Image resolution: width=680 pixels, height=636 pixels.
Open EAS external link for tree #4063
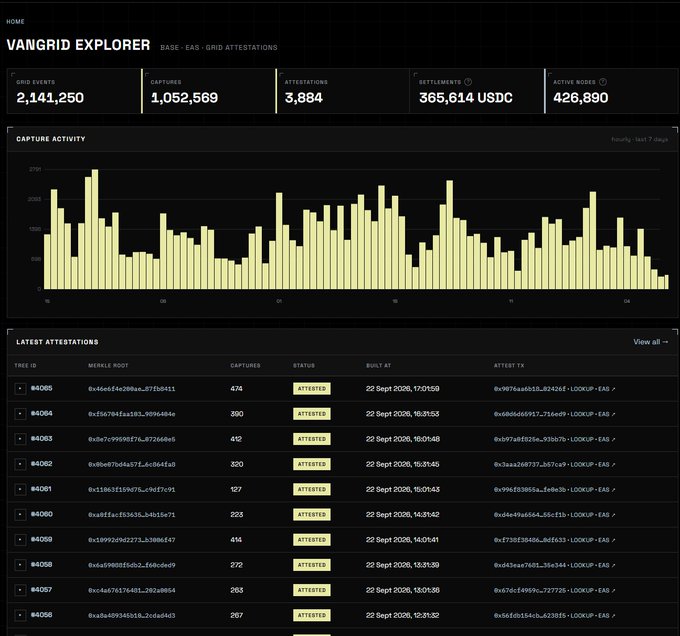tap(607, 439)
